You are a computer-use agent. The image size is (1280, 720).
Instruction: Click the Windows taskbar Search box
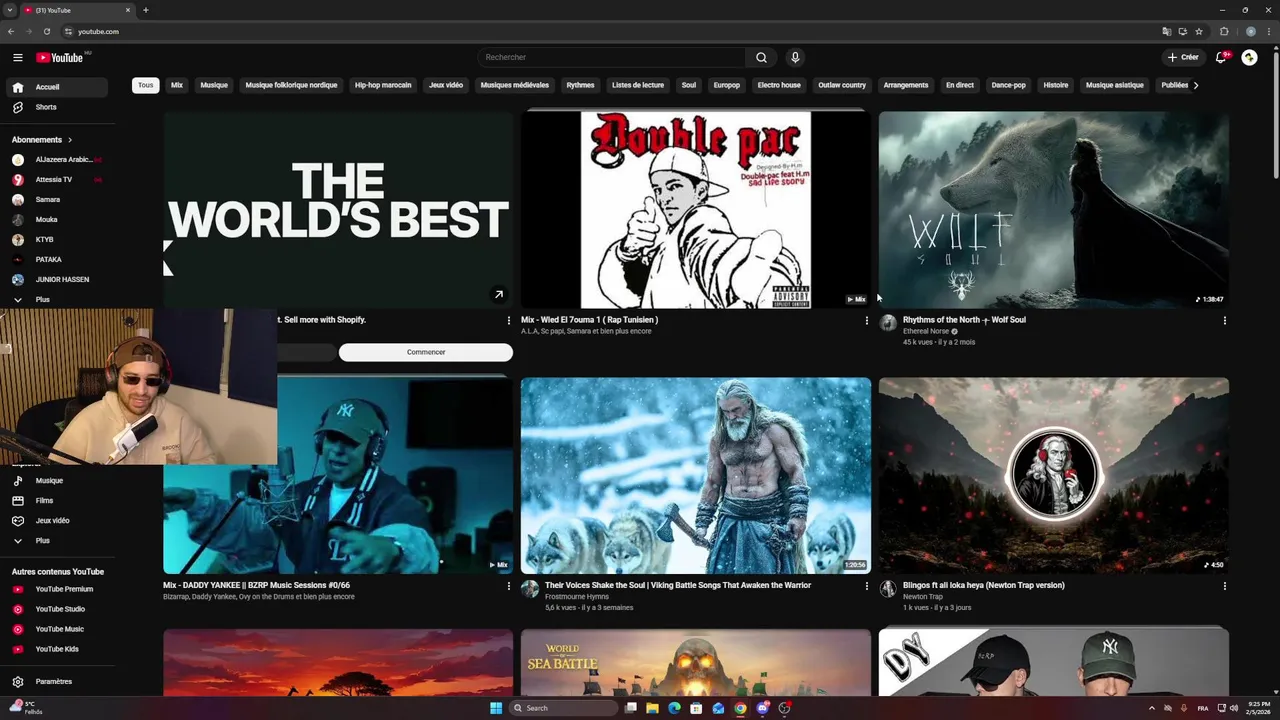pyautogui.click(x=563, y=708)
